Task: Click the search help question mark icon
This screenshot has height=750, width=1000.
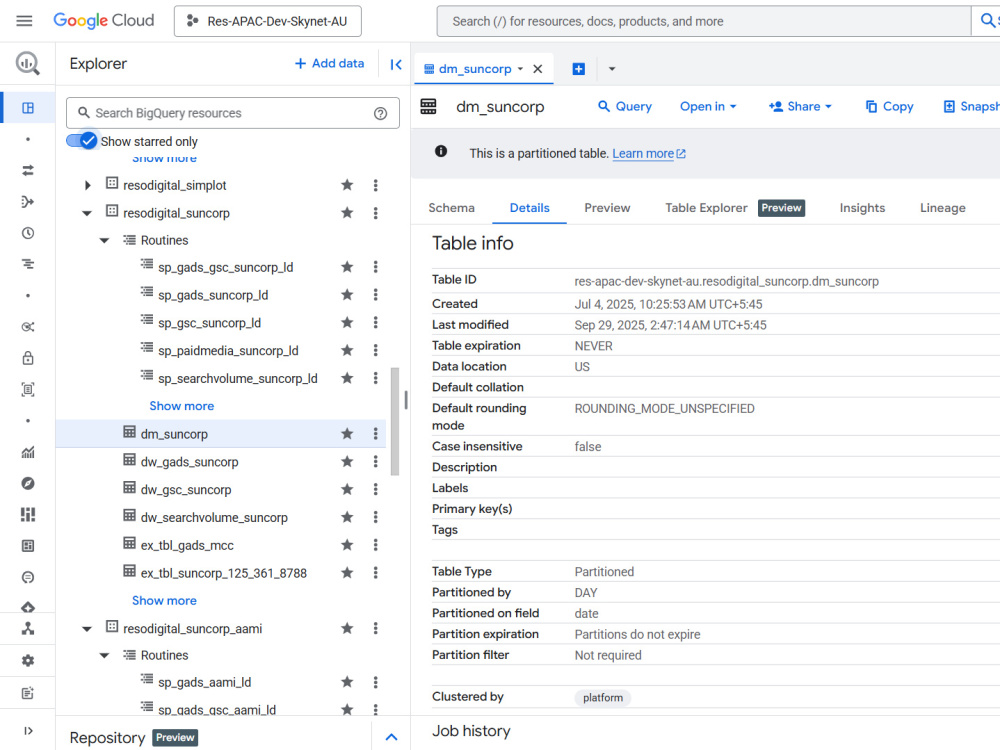Action: (x=381, y=114)
